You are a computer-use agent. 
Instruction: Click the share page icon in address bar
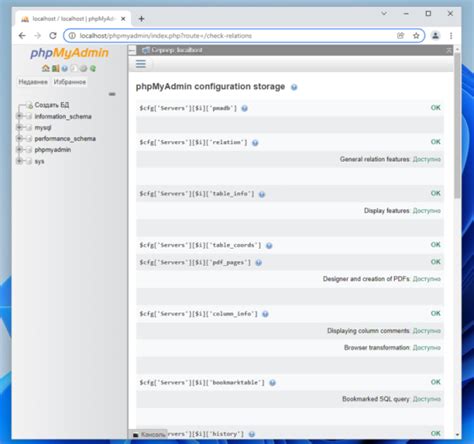tap(400, 36)
